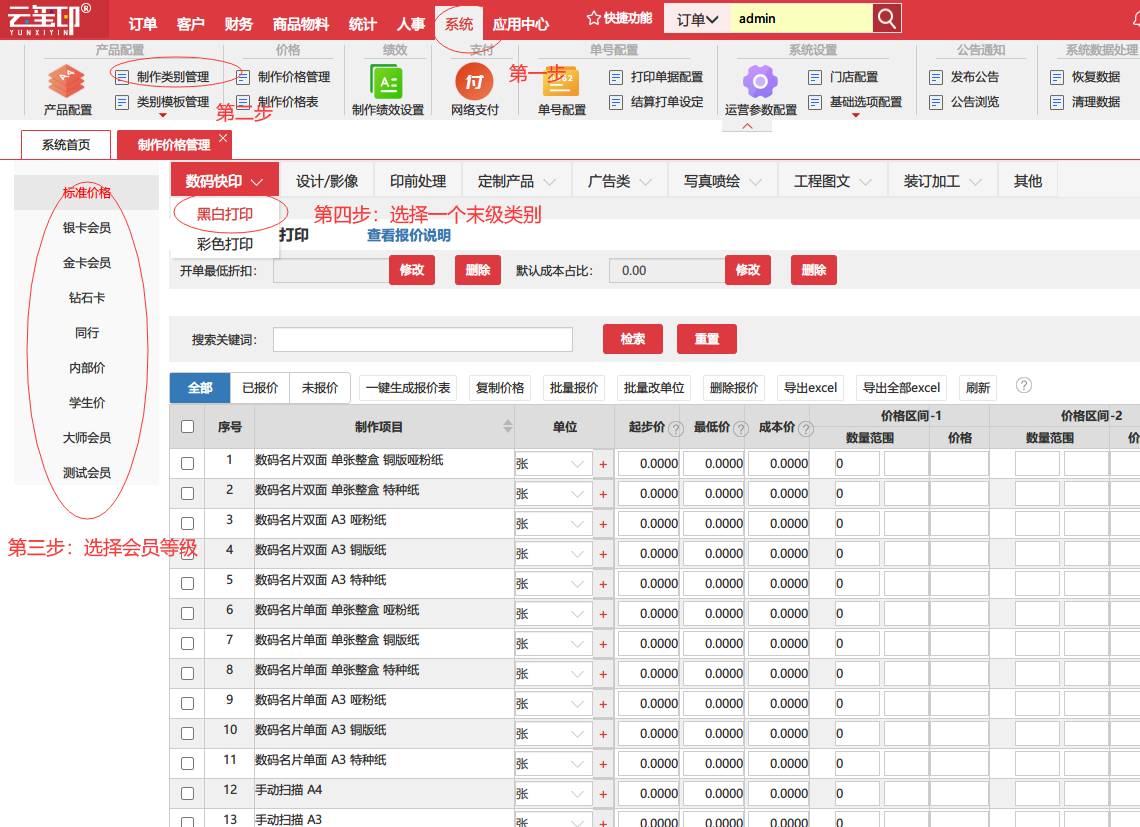The width and height of the screenshot is (1140, 827).
Task: Click 修改 next to 开单最低折扣
Action: (x=412, y=270)
